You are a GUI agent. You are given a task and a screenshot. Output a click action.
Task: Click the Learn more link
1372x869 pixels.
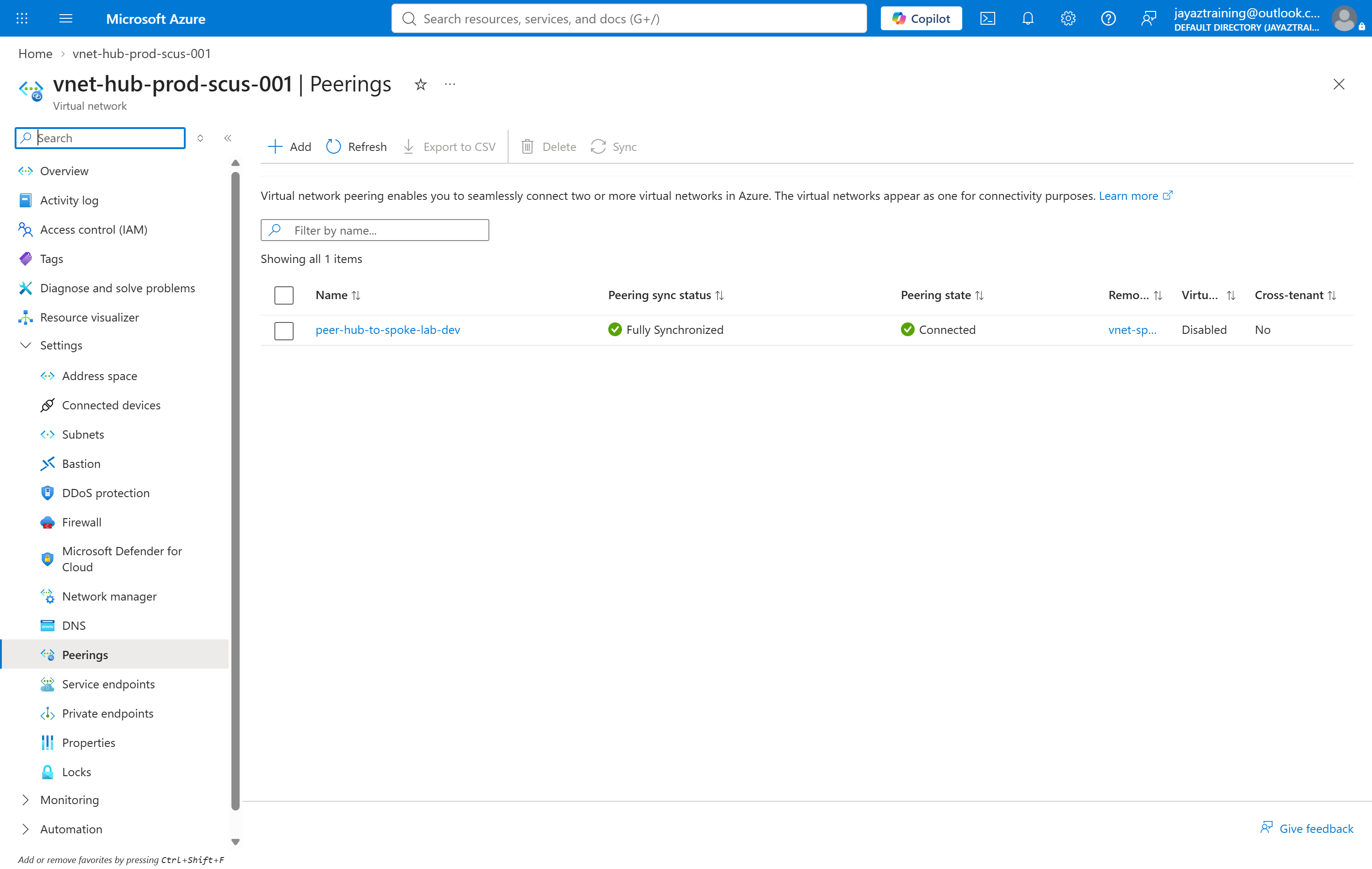pos(1135,195)
